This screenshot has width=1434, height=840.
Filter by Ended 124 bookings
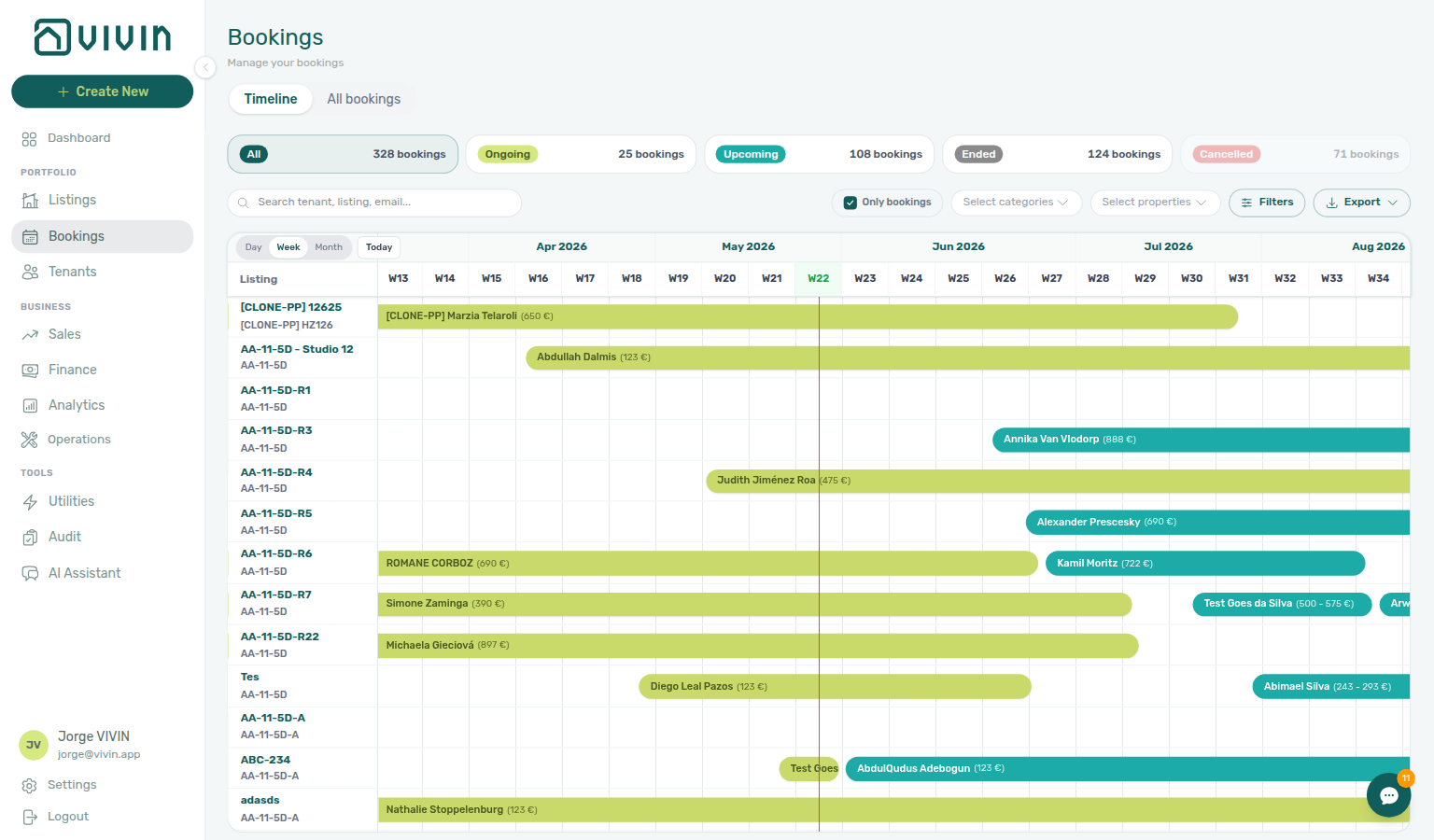click(1058, 154)
